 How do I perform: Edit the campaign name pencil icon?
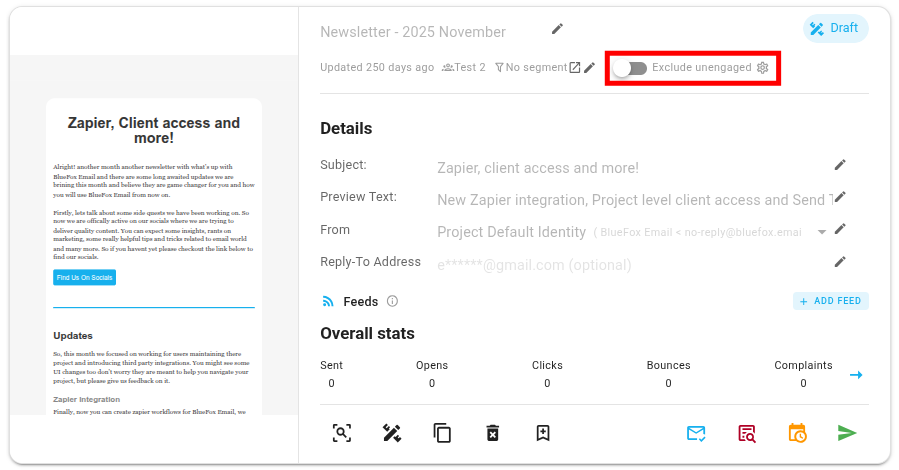557,29
